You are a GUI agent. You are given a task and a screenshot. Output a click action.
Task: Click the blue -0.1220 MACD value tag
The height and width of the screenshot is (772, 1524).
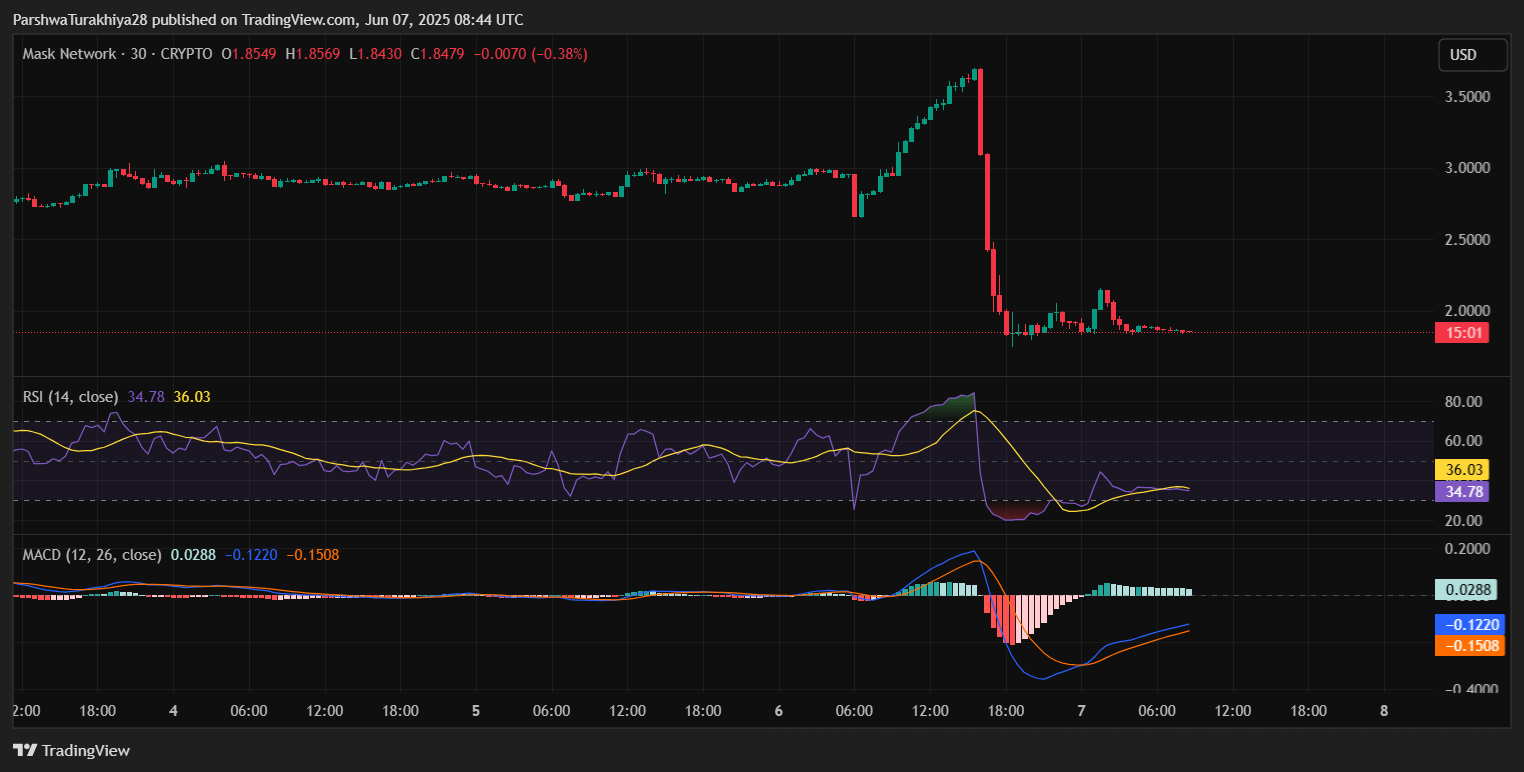click(1468, 624)
